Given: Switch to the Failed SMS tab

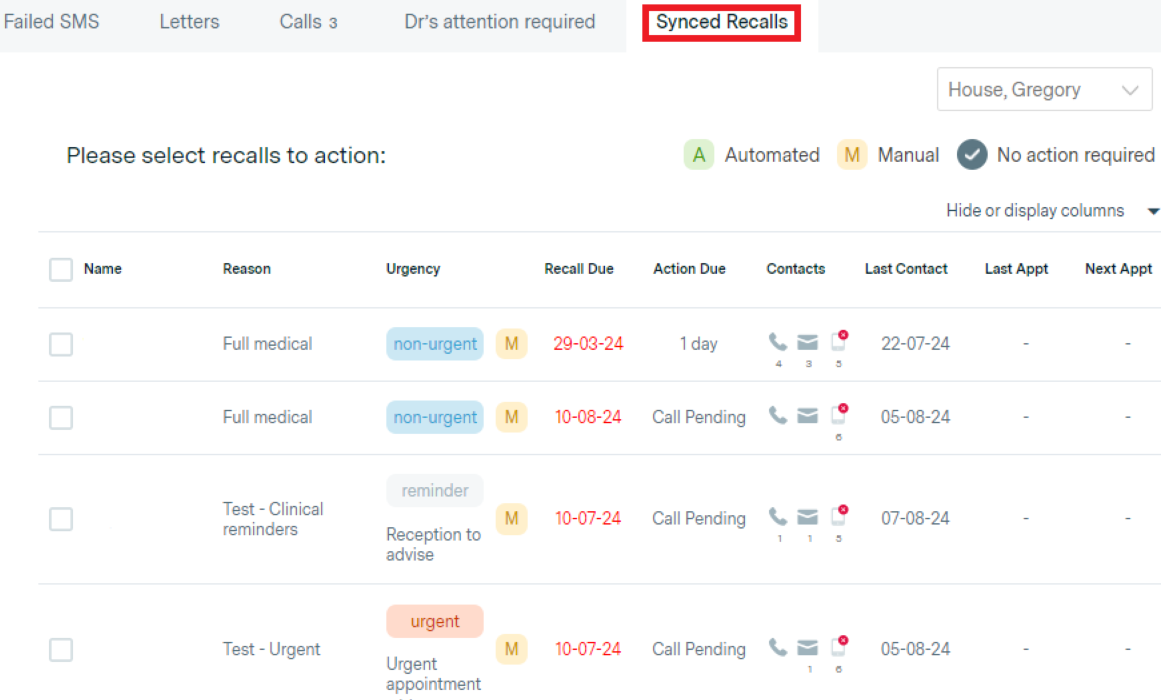Looking at the screenshot, I should (x=51, y=22).
